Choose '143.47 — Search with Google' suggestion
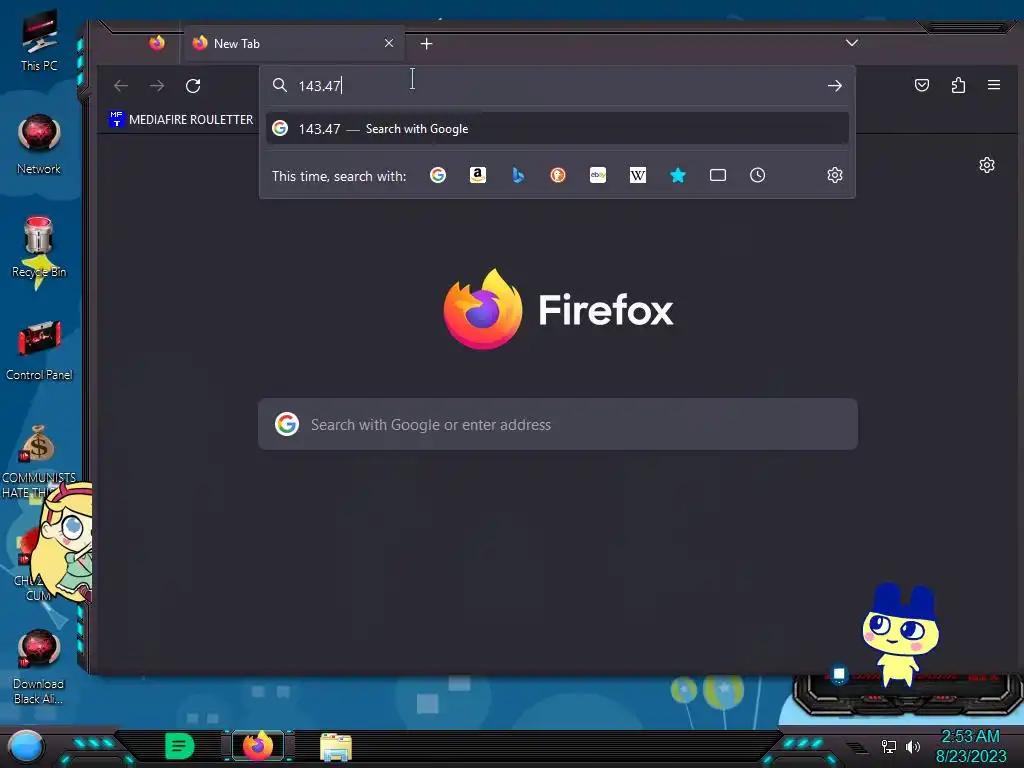The image size is (1024, 768). (x=557, y=129)
